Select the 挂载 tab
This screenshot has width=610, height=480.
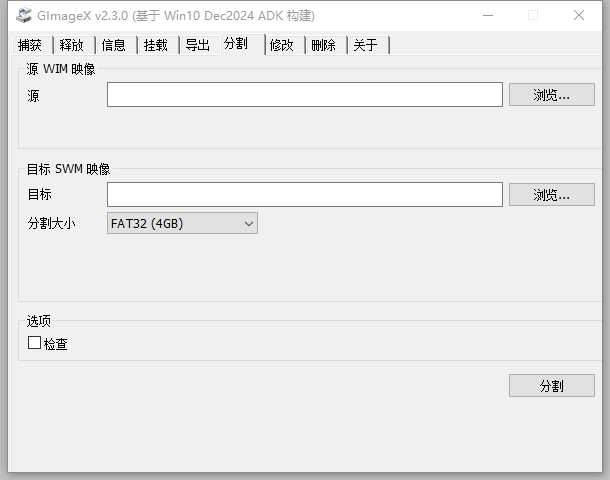coord(156,45)
